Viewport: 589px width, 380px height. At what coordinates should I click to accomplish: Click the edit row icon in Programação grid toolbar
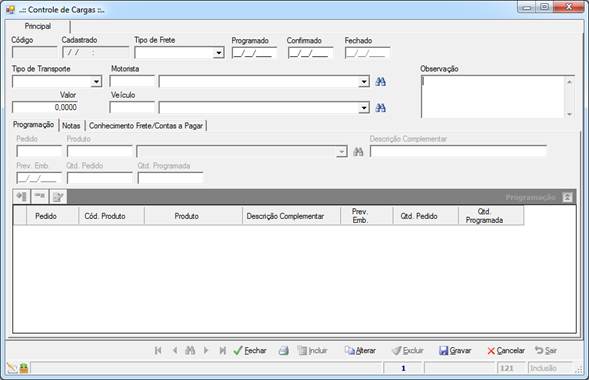tap(58, 196)
